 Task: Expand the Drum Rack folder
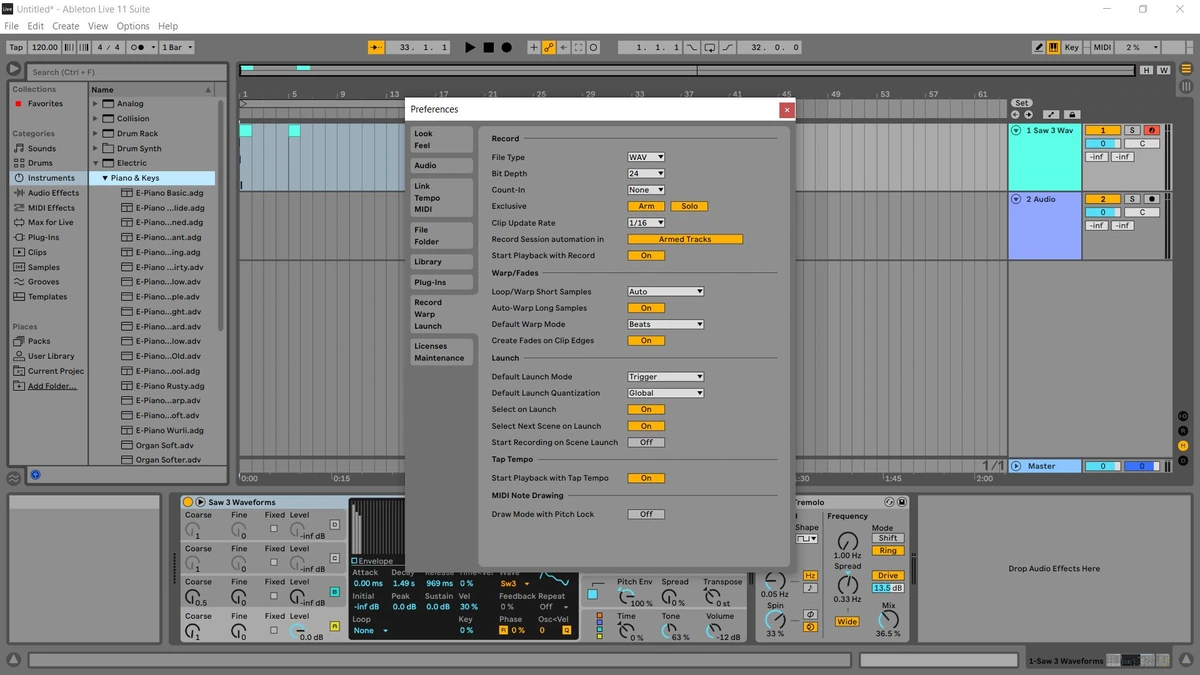pos(96,133)
